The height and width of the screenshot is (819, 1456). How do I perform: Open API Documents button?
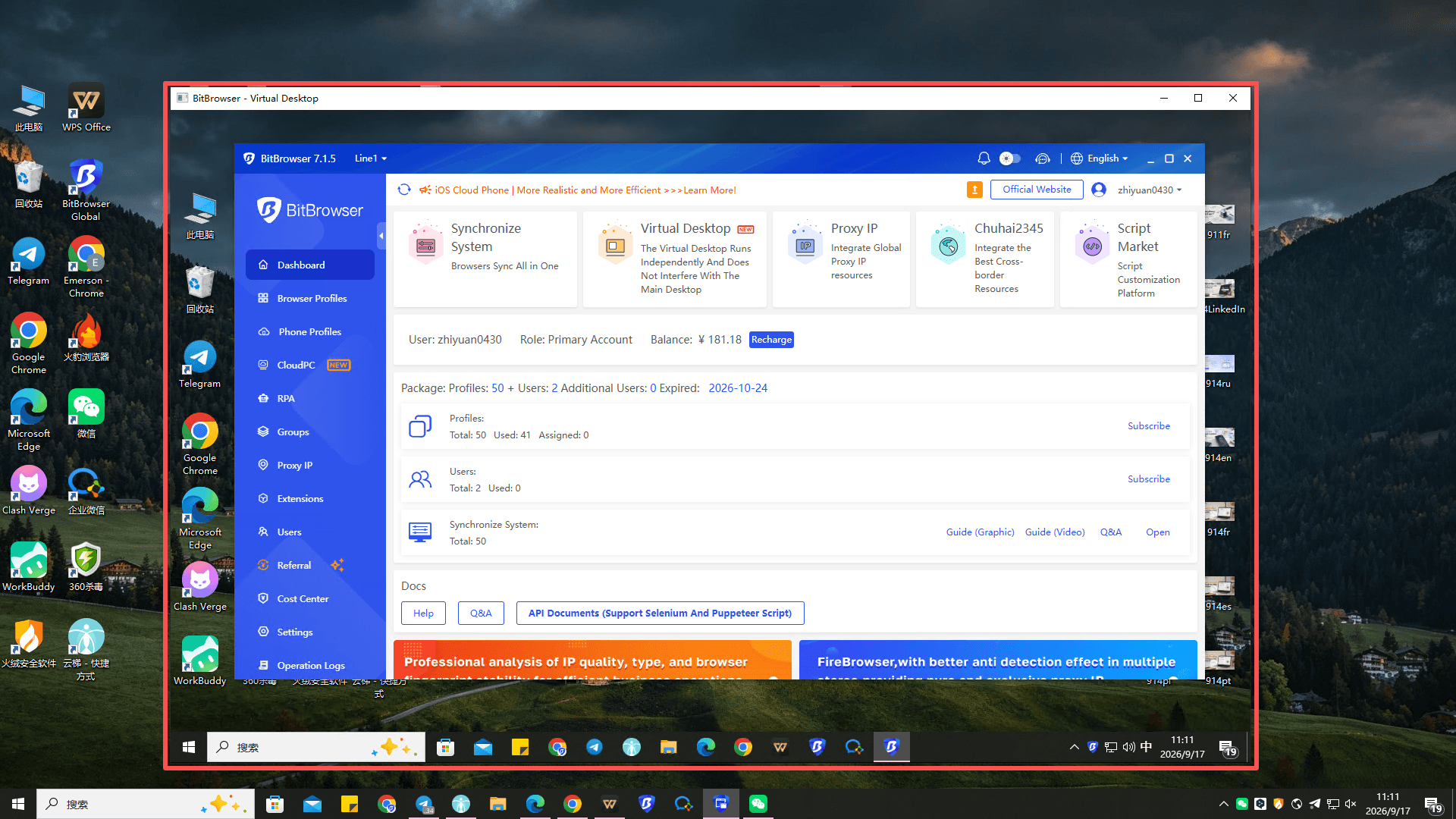pyautogui.click(x=660, y=613)
